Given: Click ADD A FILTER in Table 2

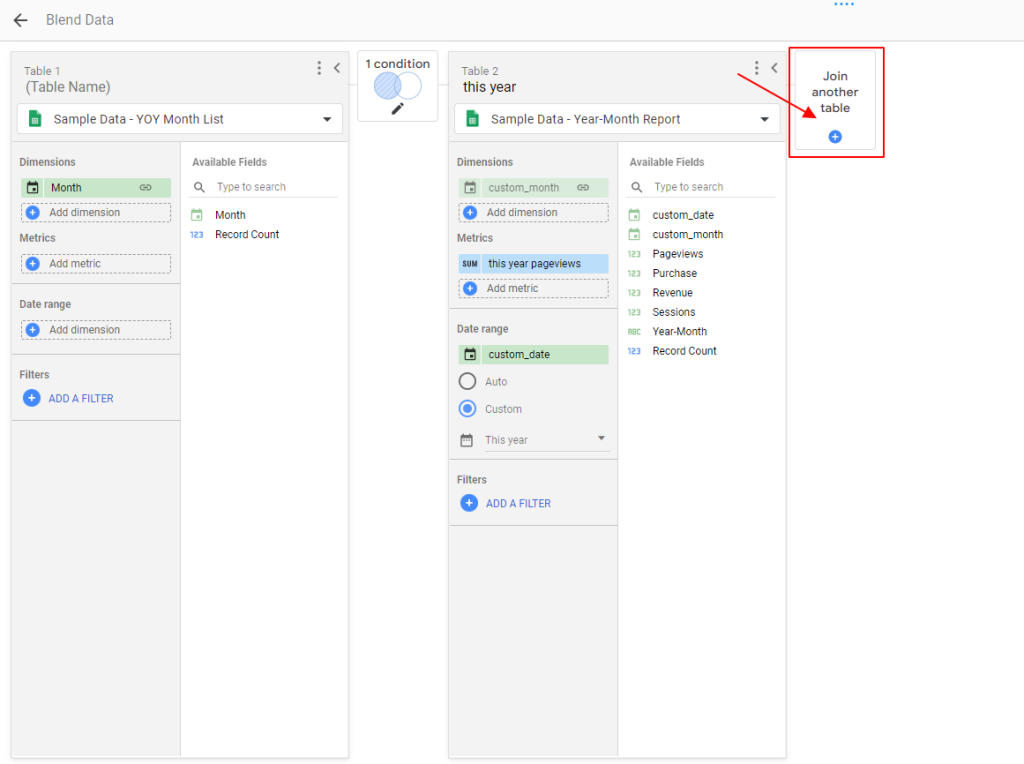Looking at the screenshot, I should 518,504.
